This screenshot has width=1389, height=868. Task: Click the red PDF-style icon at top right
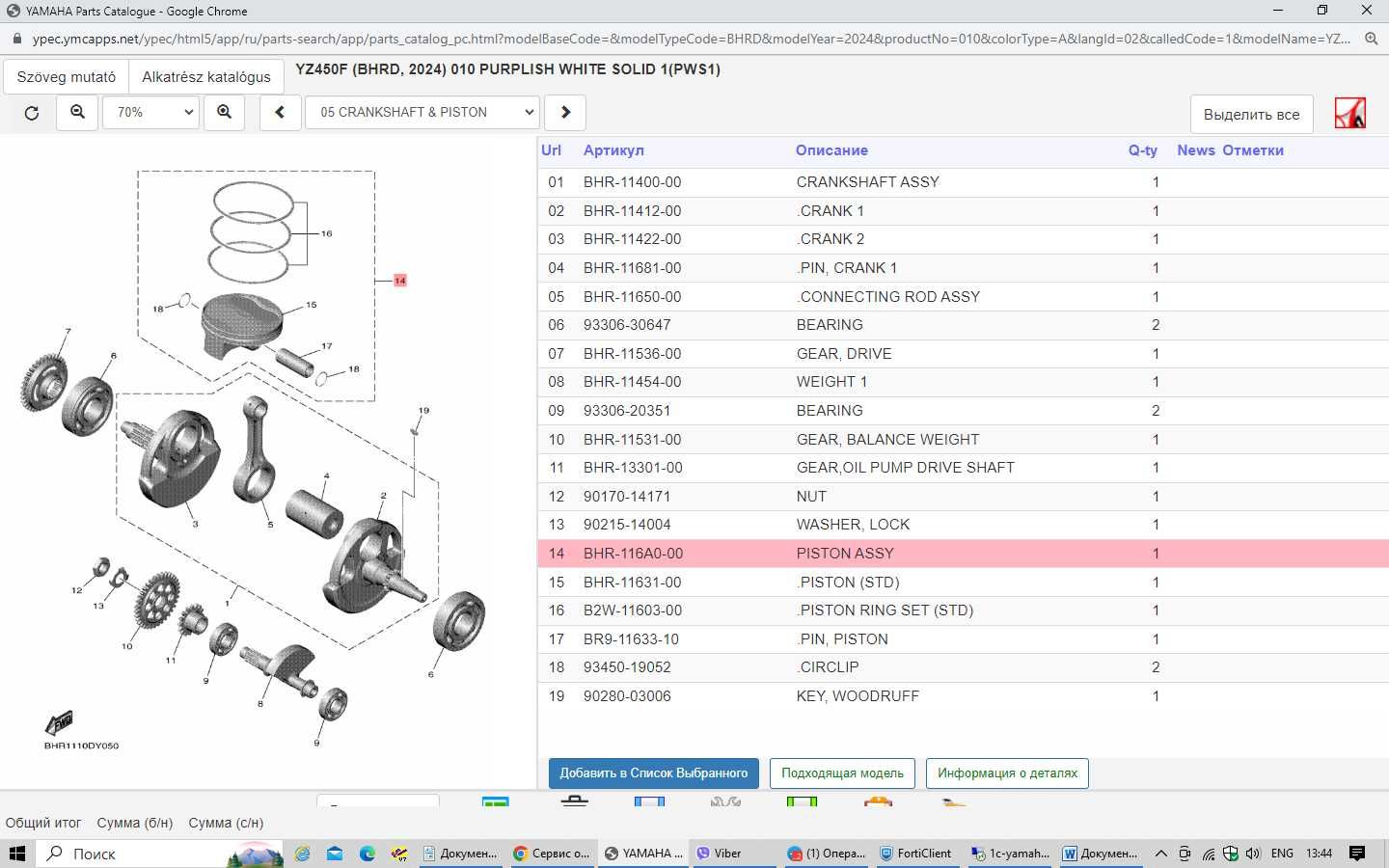click(x=1349, y=113)
